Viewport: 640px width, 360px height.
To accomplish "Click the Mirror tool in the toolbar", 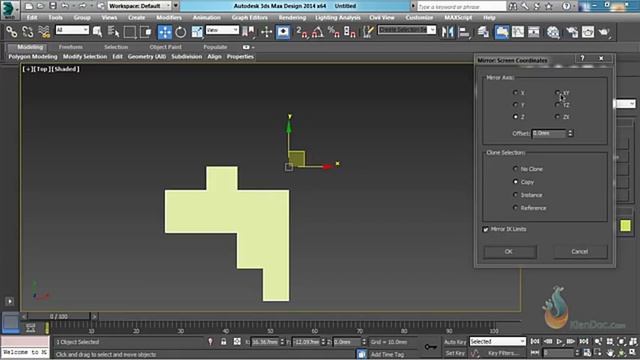I will tap(447, 32).
